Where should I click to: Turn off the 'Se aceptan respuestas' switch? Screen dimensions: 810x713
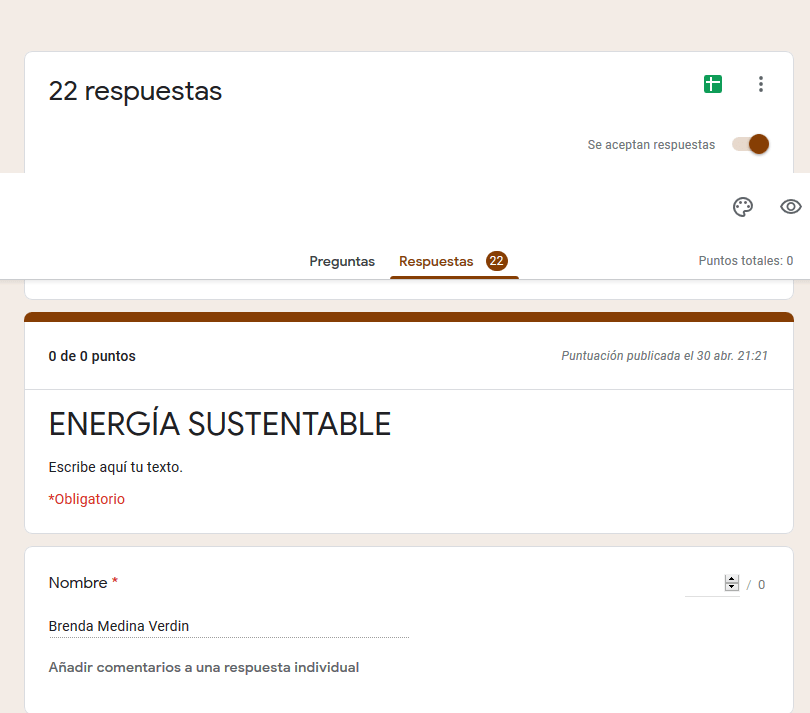751,144
